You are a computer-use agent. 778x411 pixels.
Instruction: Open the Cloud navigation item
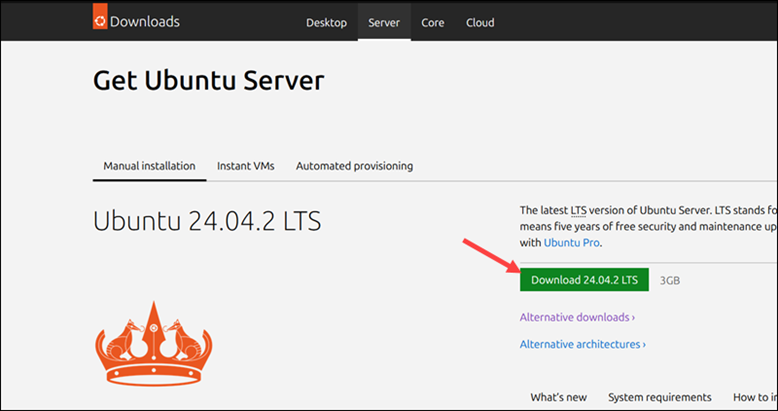coord(480,23)
